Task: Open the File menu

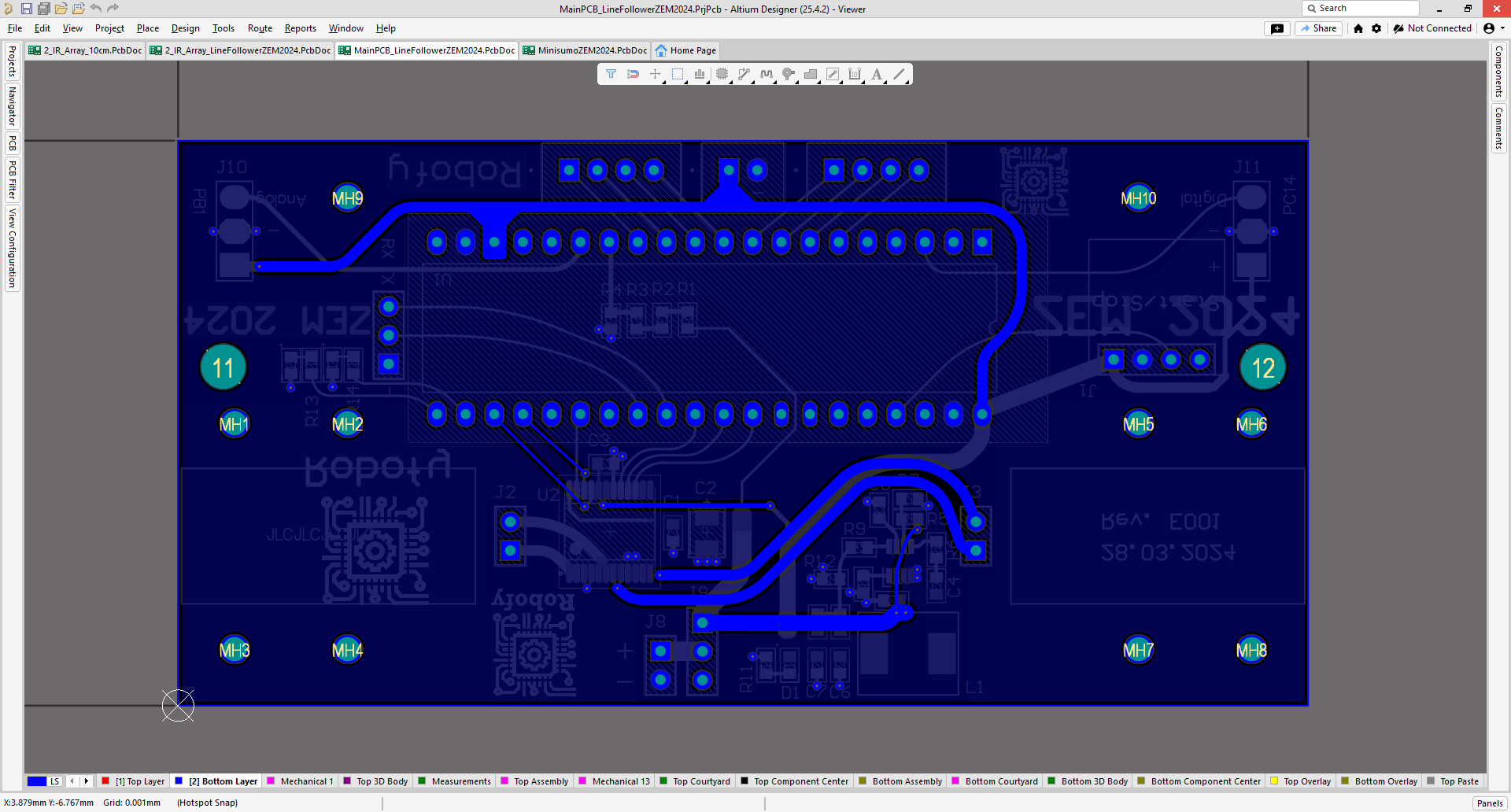Action: tap(15, 28)
